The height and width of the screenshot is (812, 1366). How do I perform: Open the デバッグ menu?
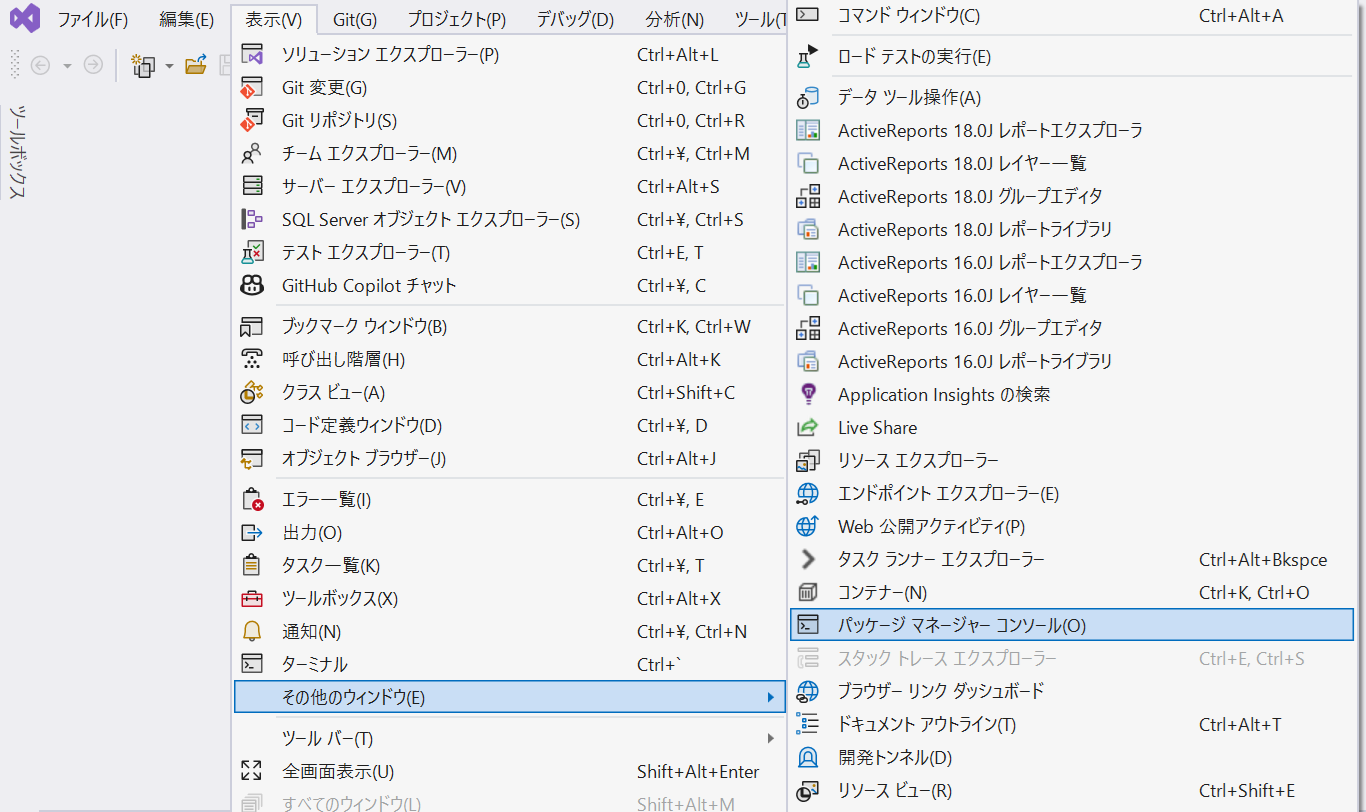tap(575, 20)
